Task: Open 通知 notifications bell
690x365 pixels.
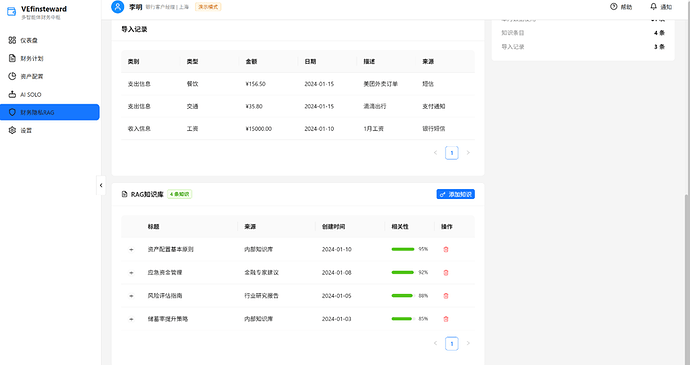Action: [661, 7]
